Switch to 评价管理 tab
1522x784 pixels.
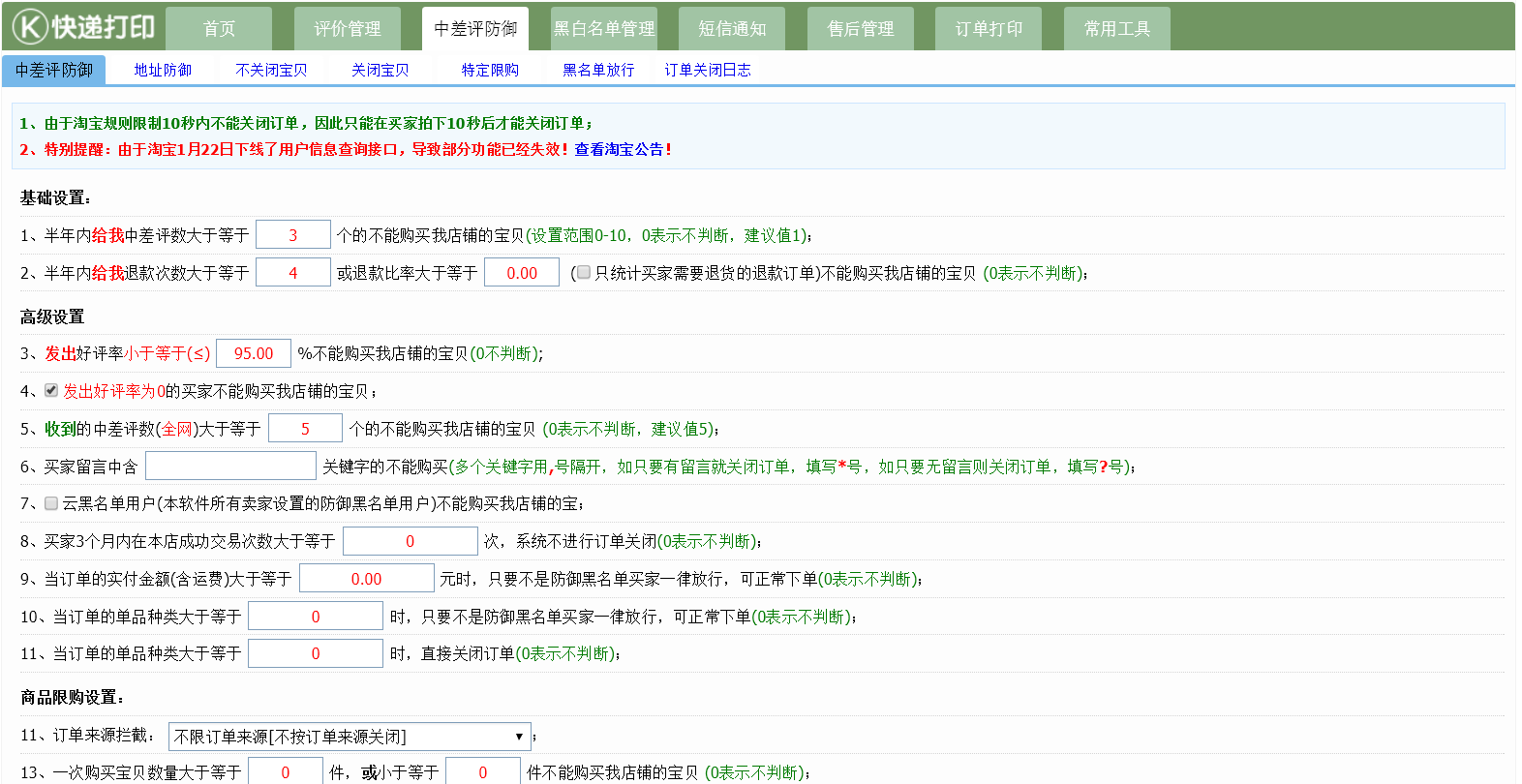(348, 28)
